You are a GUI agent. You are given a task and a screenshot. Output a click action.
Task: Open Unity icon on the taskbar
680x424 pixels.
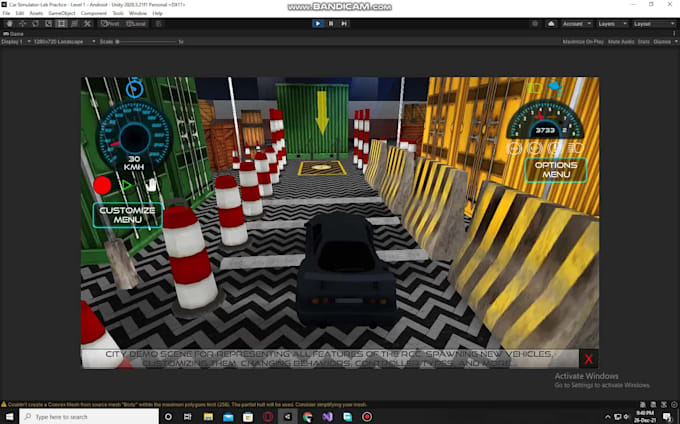288,417
